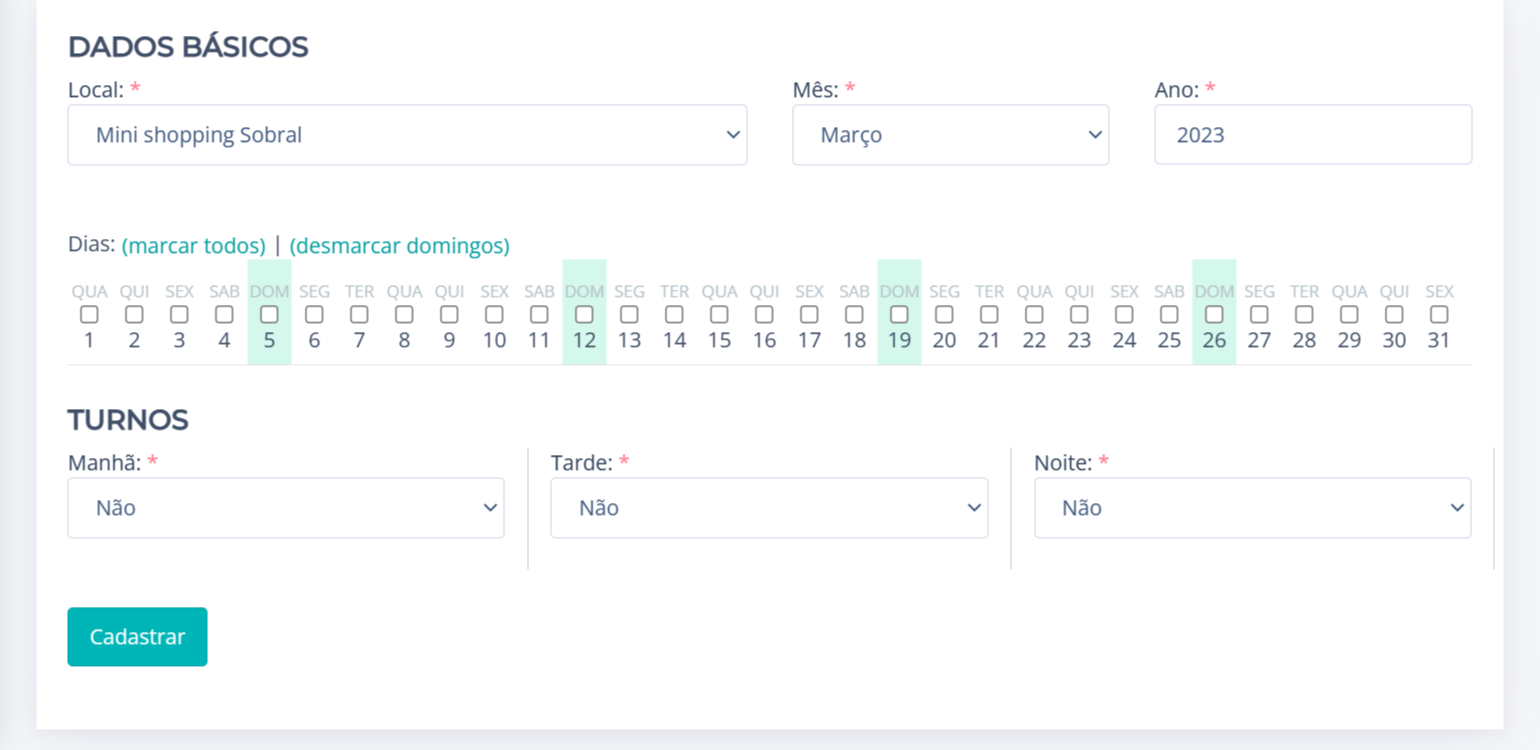Click the "marcar todos" link
The image size is (1540, 750).
(x=194, y=246)
